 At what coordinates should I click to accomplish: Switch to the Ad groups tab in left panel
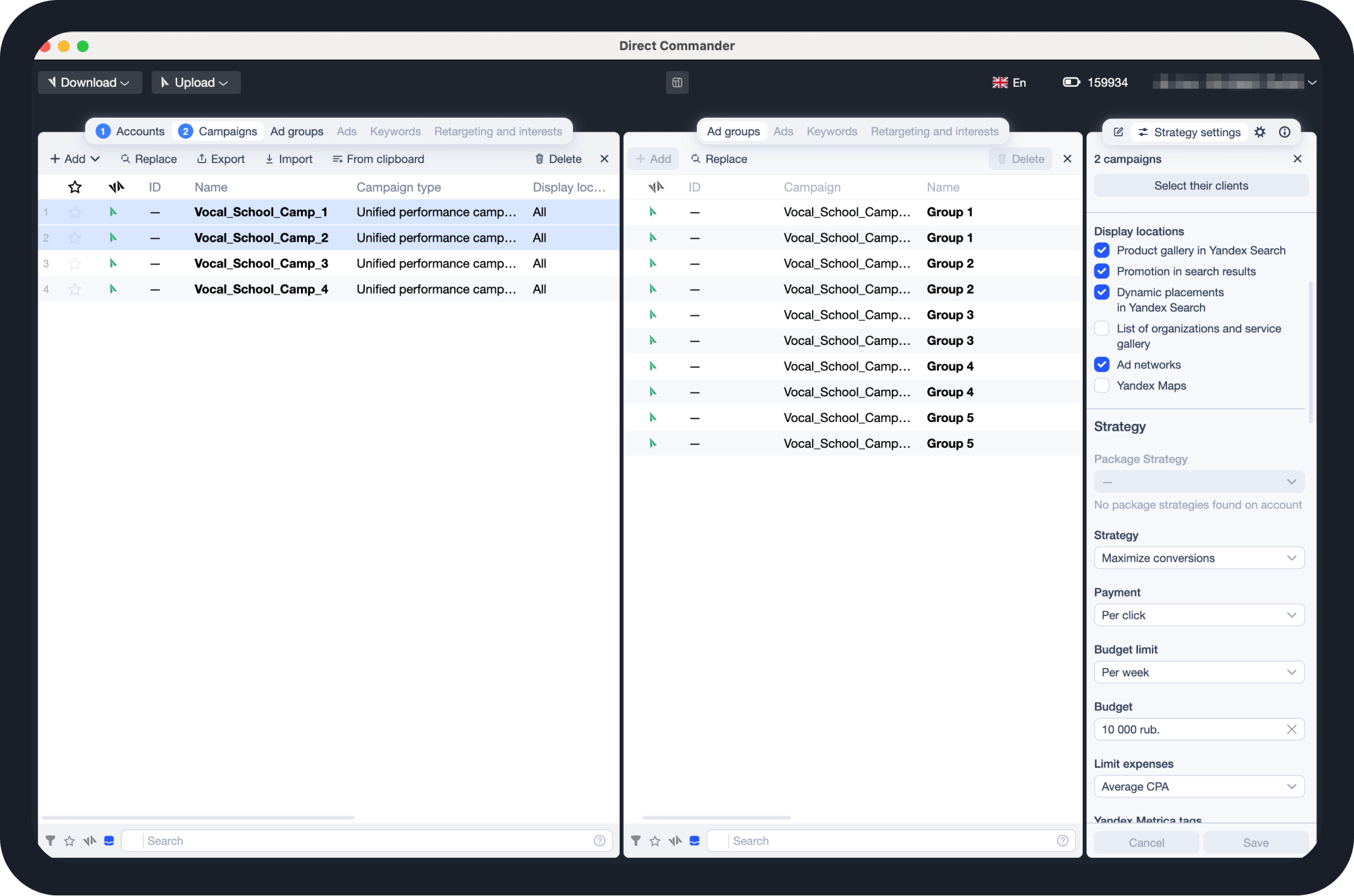point(296,131)
